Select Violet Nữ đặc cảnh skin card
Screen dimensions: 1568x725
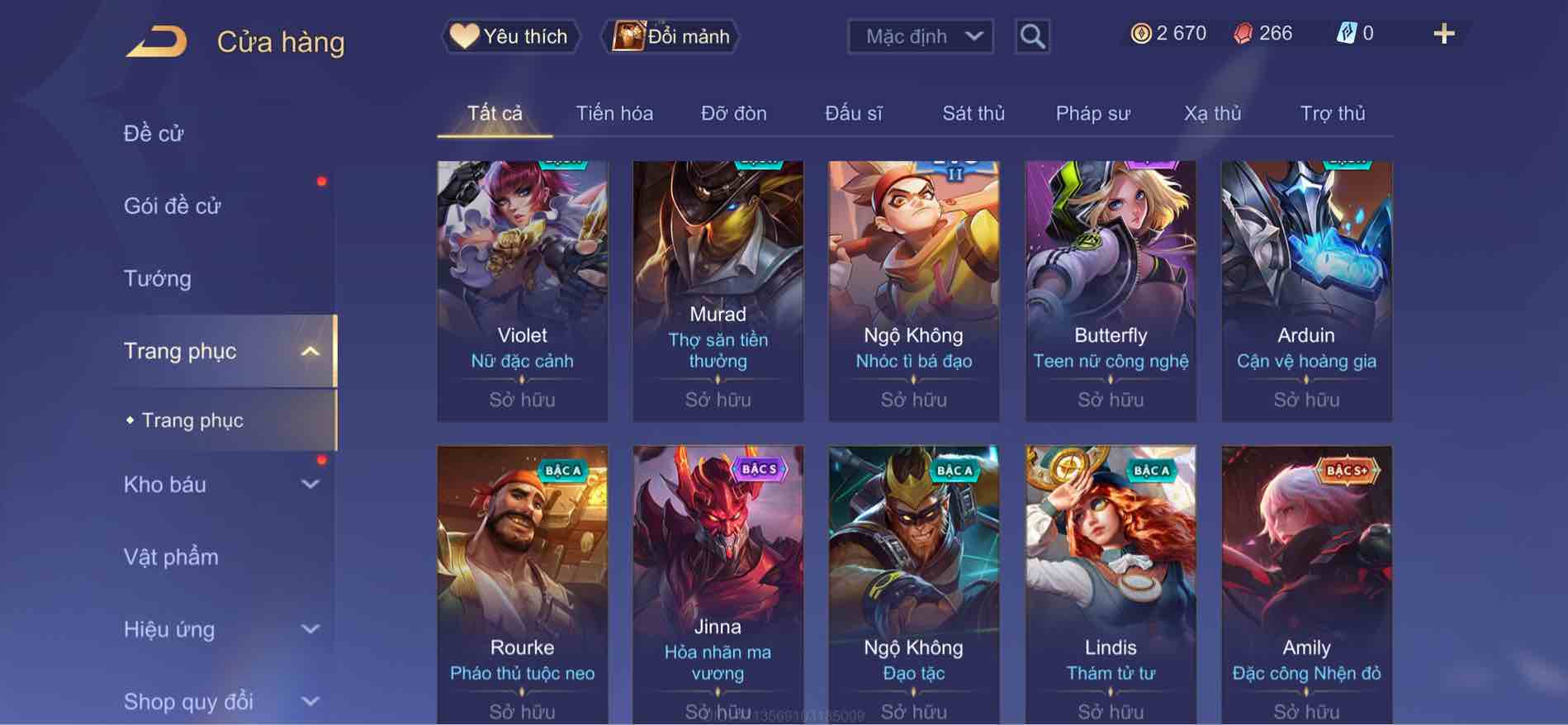522,291
